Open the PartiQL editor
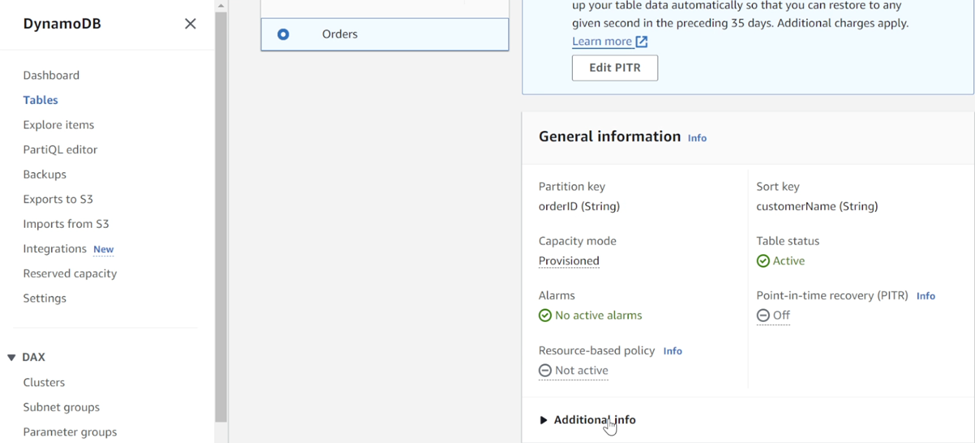The width and height of the screenshot is (975, 443). pos(60,150)
